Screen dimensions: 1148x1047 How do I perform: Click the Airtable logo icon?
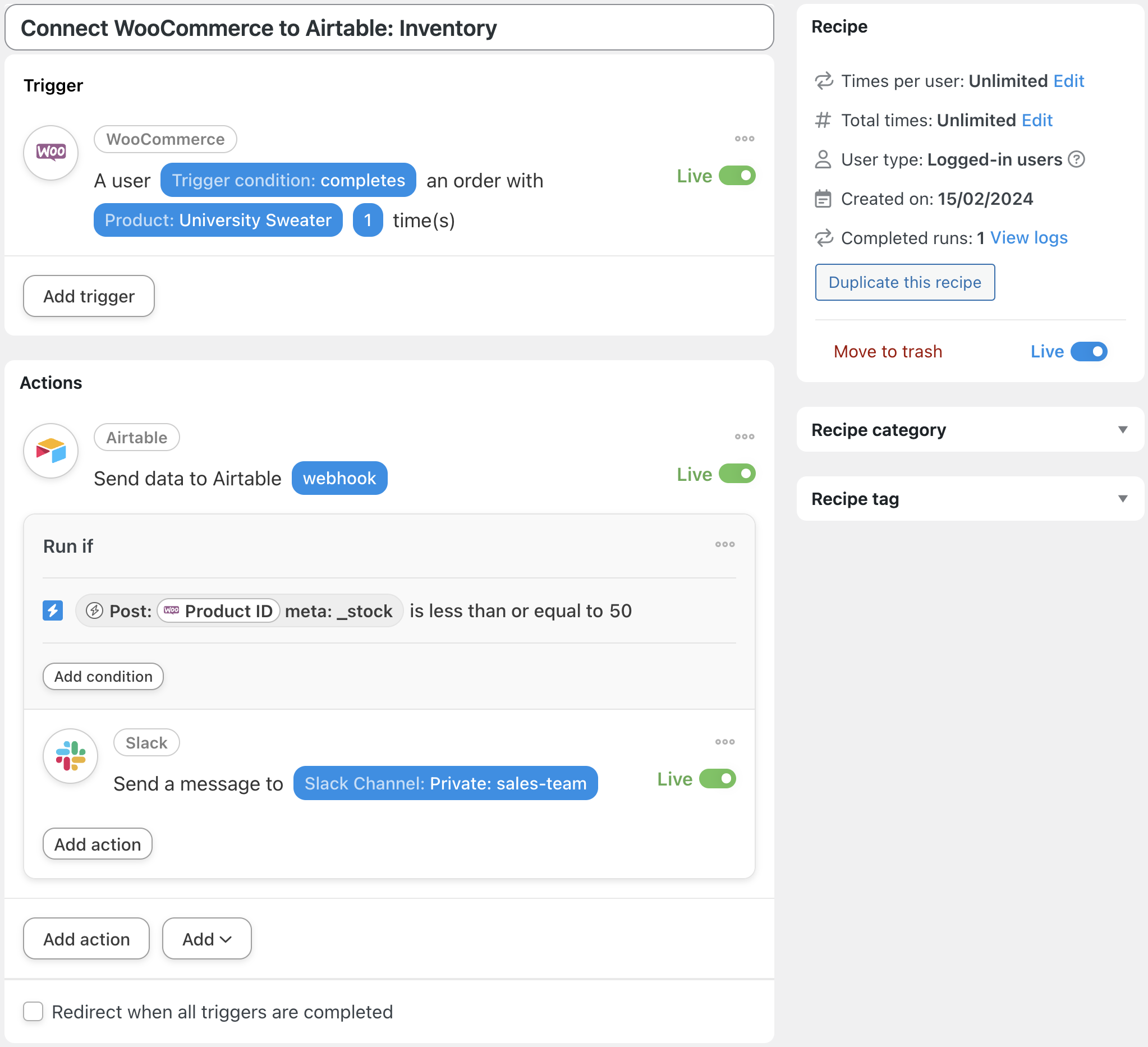pos(50,451)
